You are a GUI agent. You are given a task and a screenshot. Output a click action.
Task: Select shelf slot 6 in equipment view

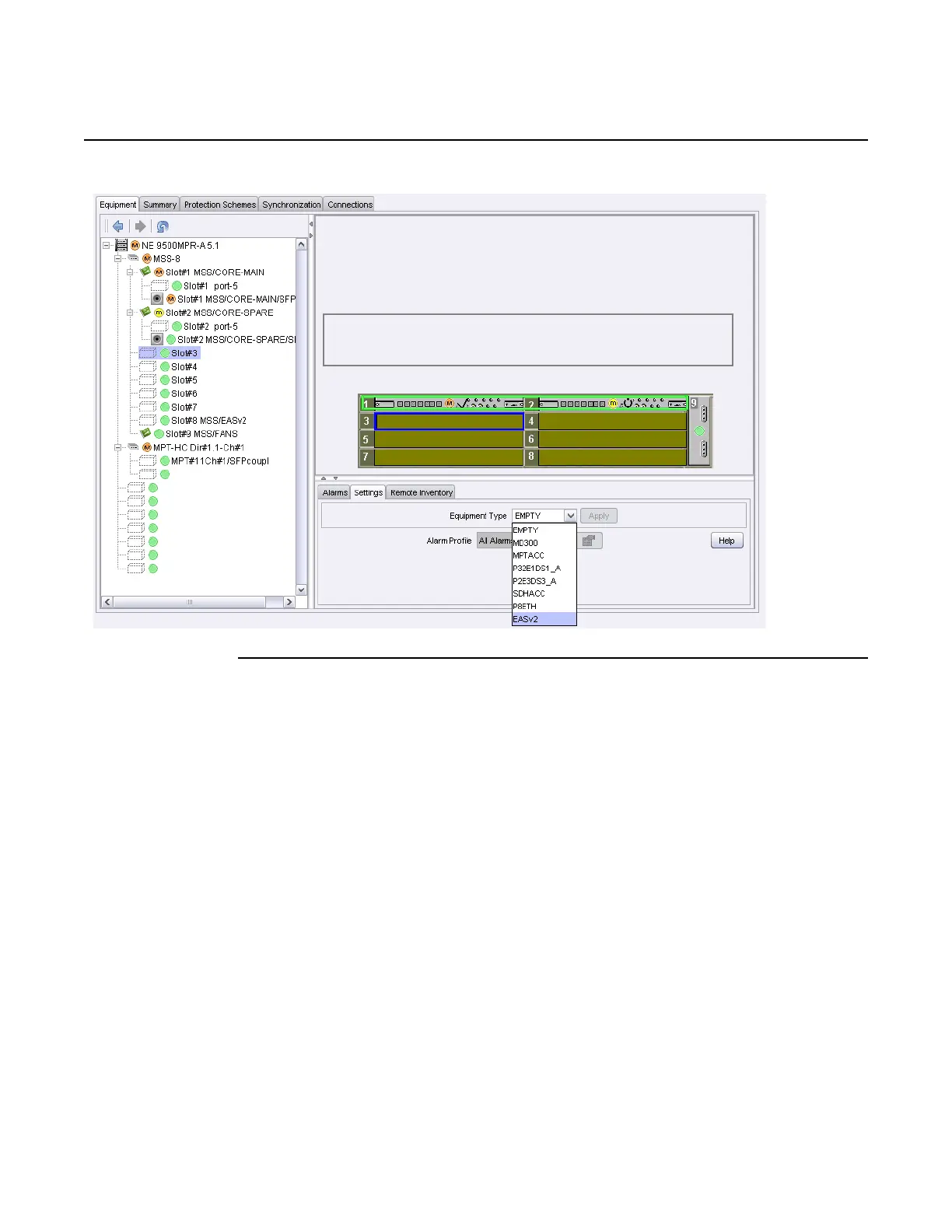[612, 439]
